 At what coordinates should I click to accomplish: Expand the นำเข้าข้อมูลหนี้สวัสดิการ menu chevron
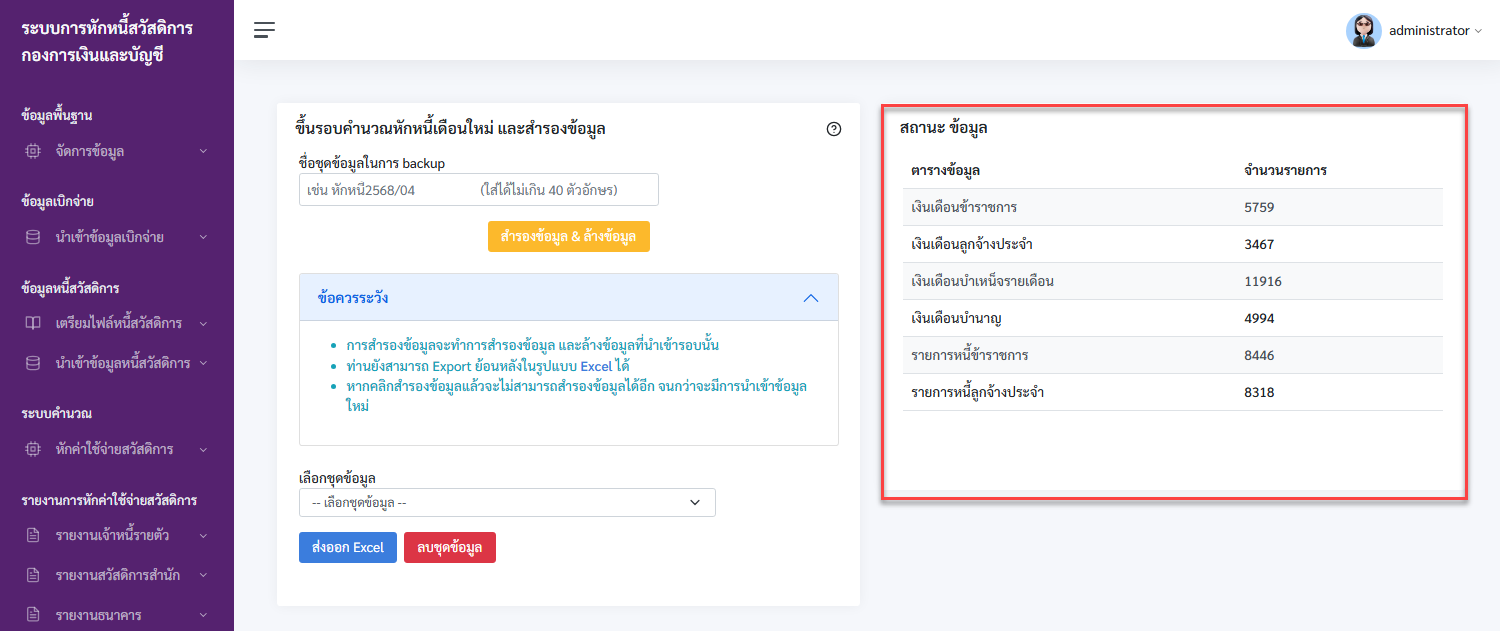203,363
